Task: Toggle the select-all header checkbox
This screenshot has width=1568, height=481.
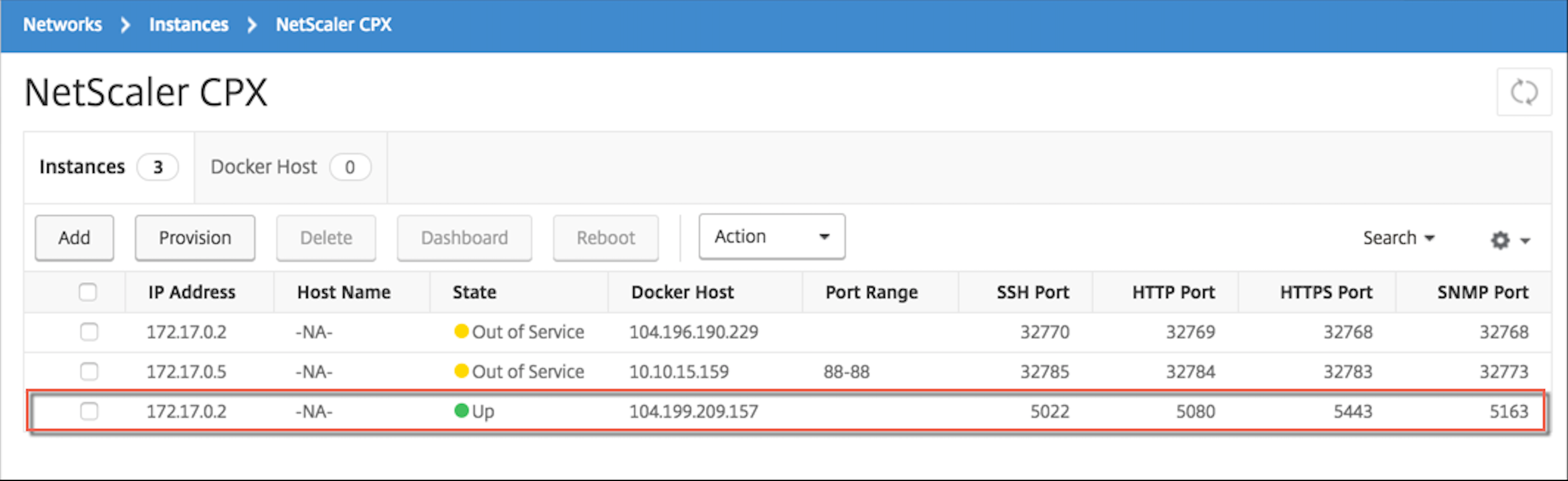Action: (88, 292)
